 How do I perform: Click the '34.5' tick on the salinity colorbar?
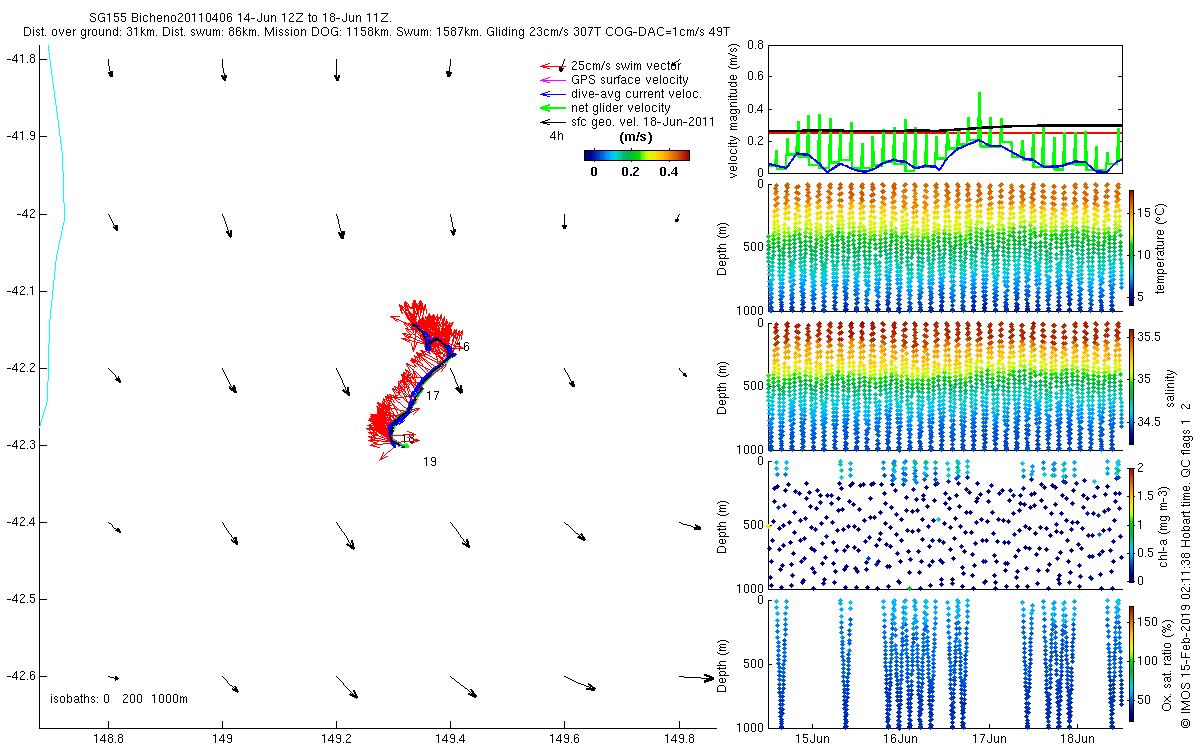[x=1150, y=424]
